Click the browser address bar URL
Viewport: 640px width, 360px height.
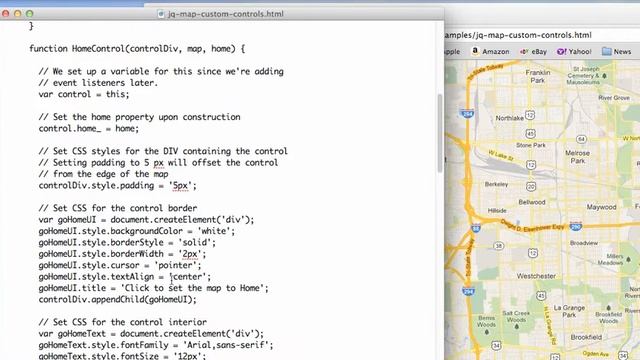(x=518, y=35)
